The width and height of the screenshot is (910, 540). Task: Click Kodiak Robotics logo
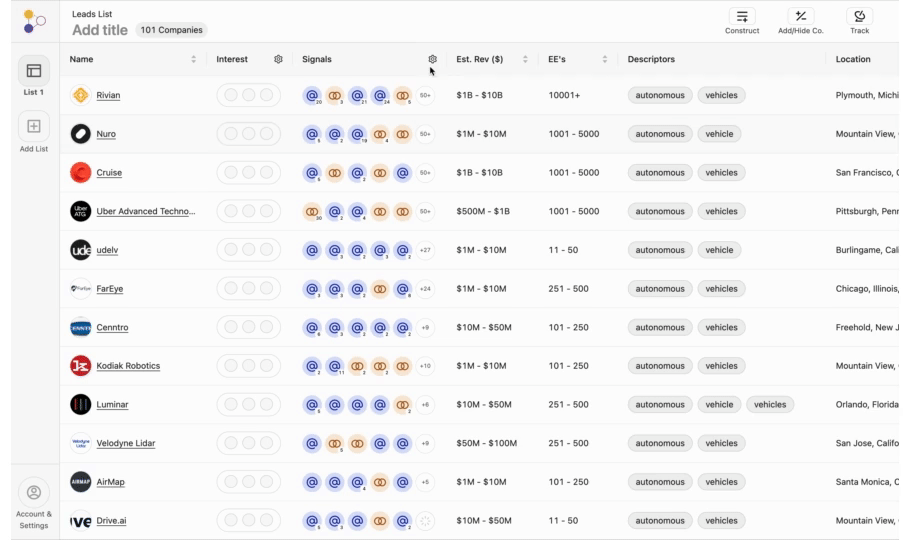(81, 366)
